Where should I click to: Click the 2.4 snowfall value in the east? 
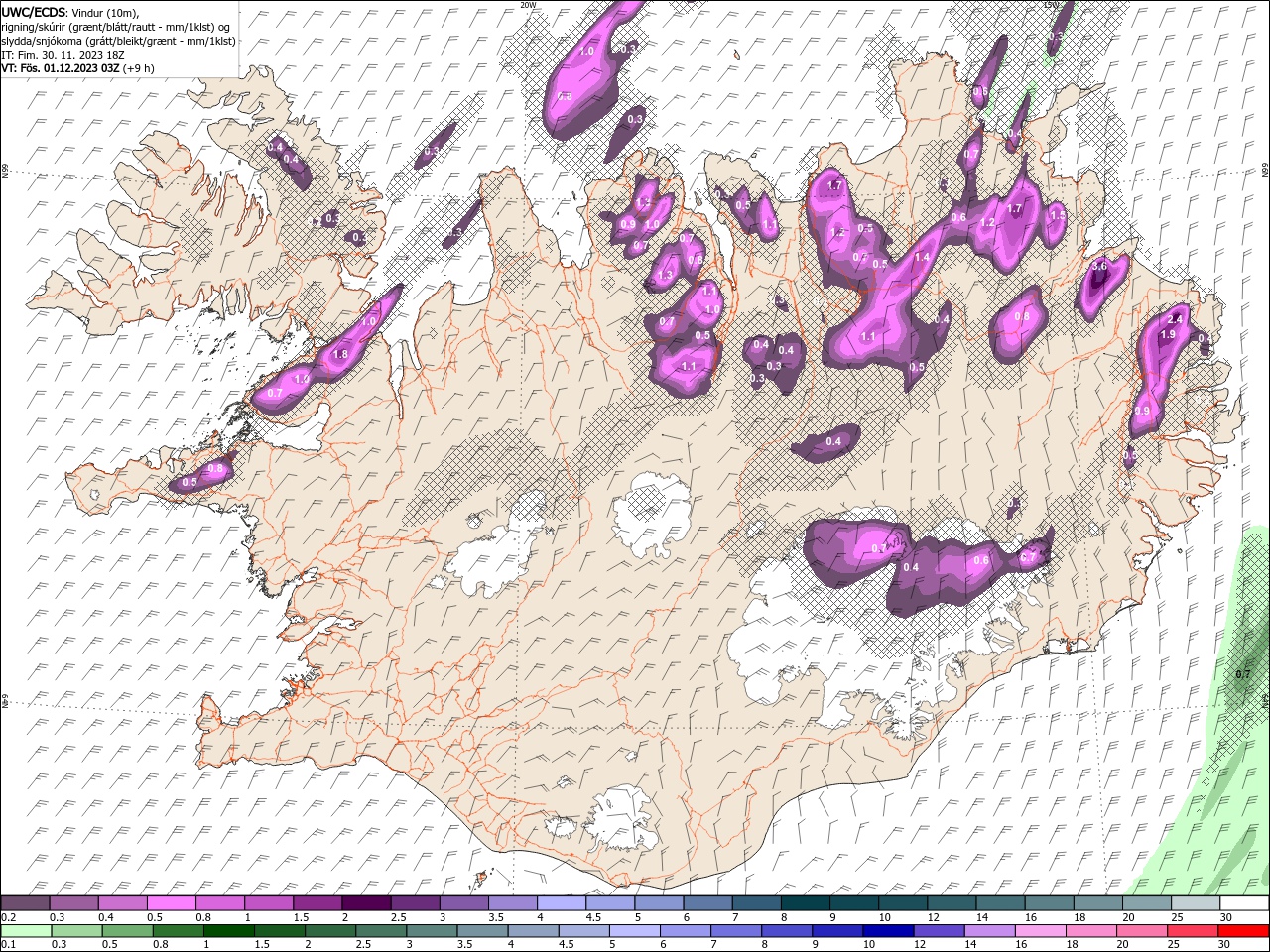coord(1176,319)
